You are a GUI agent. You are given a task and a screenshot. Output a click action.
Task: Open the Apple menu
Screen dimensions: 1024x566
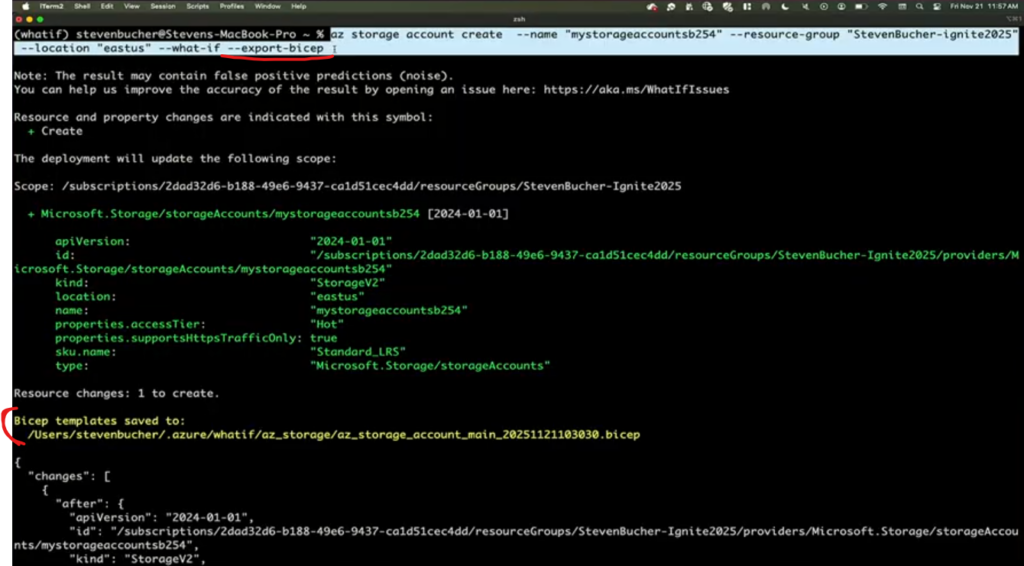[23, 6]
